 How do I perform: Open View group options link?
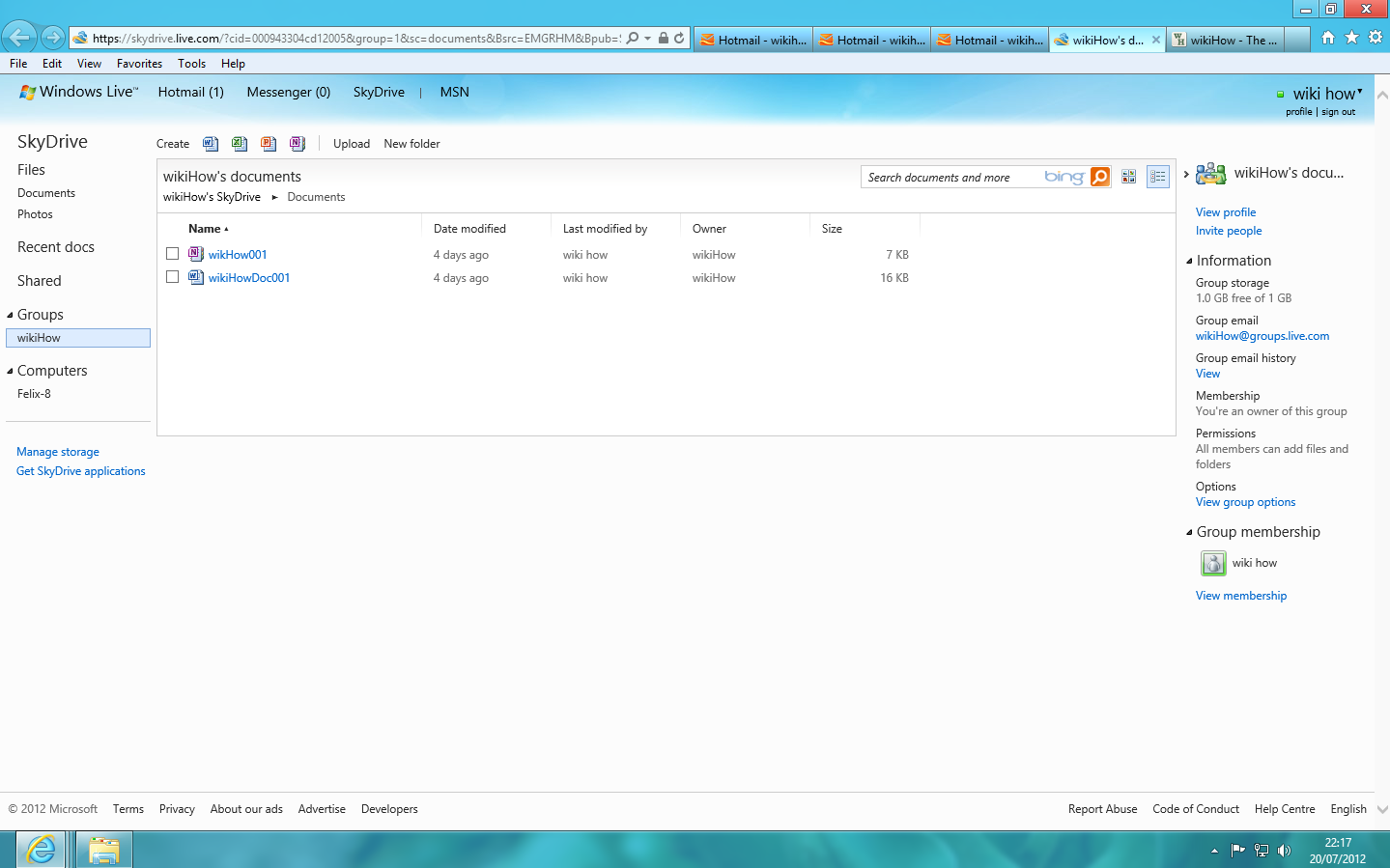1245,502
